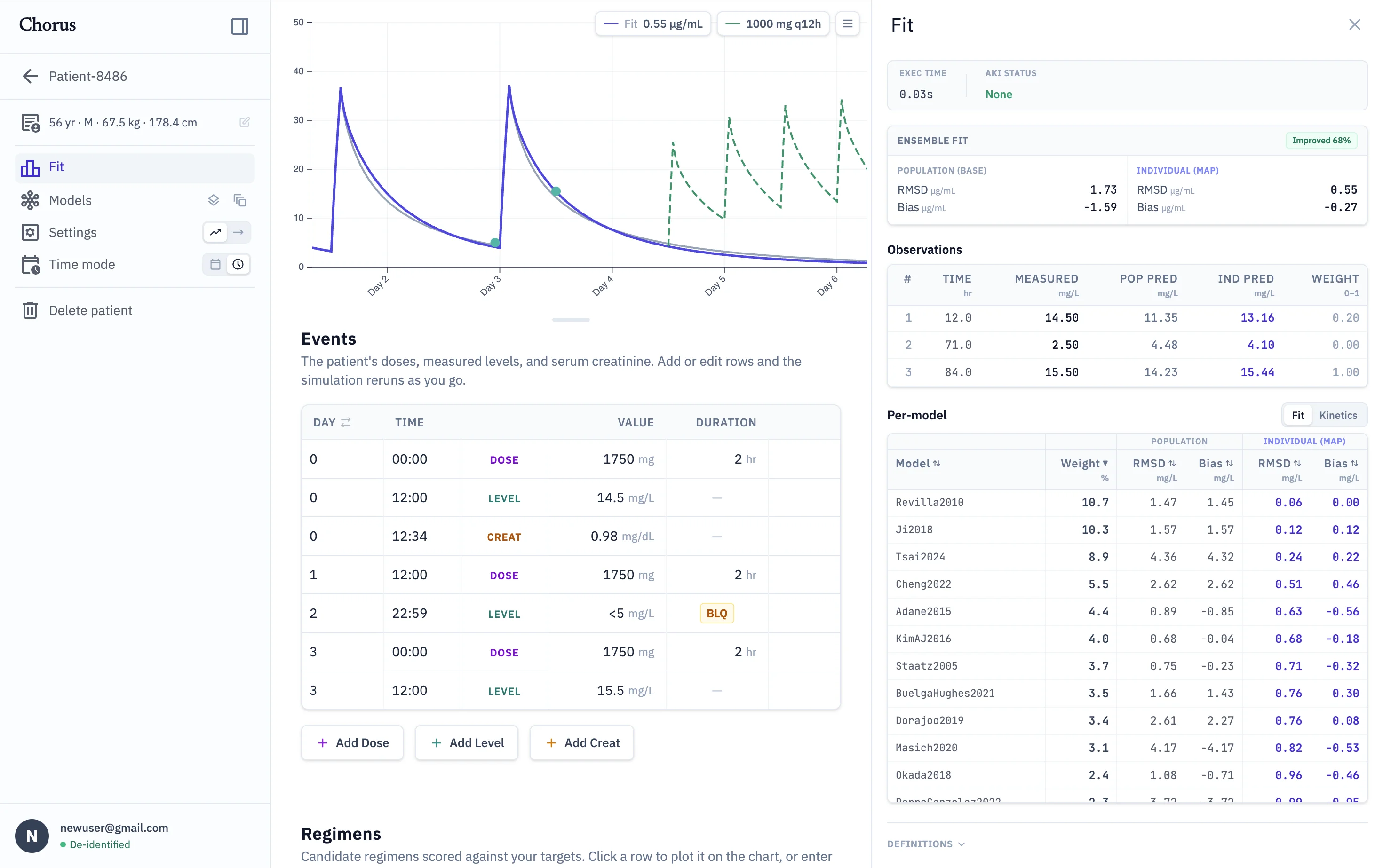The width and height of the screenshot is (1383, 868).
Task: Switch Per-model view to Fit tab
Action: 1297,416
